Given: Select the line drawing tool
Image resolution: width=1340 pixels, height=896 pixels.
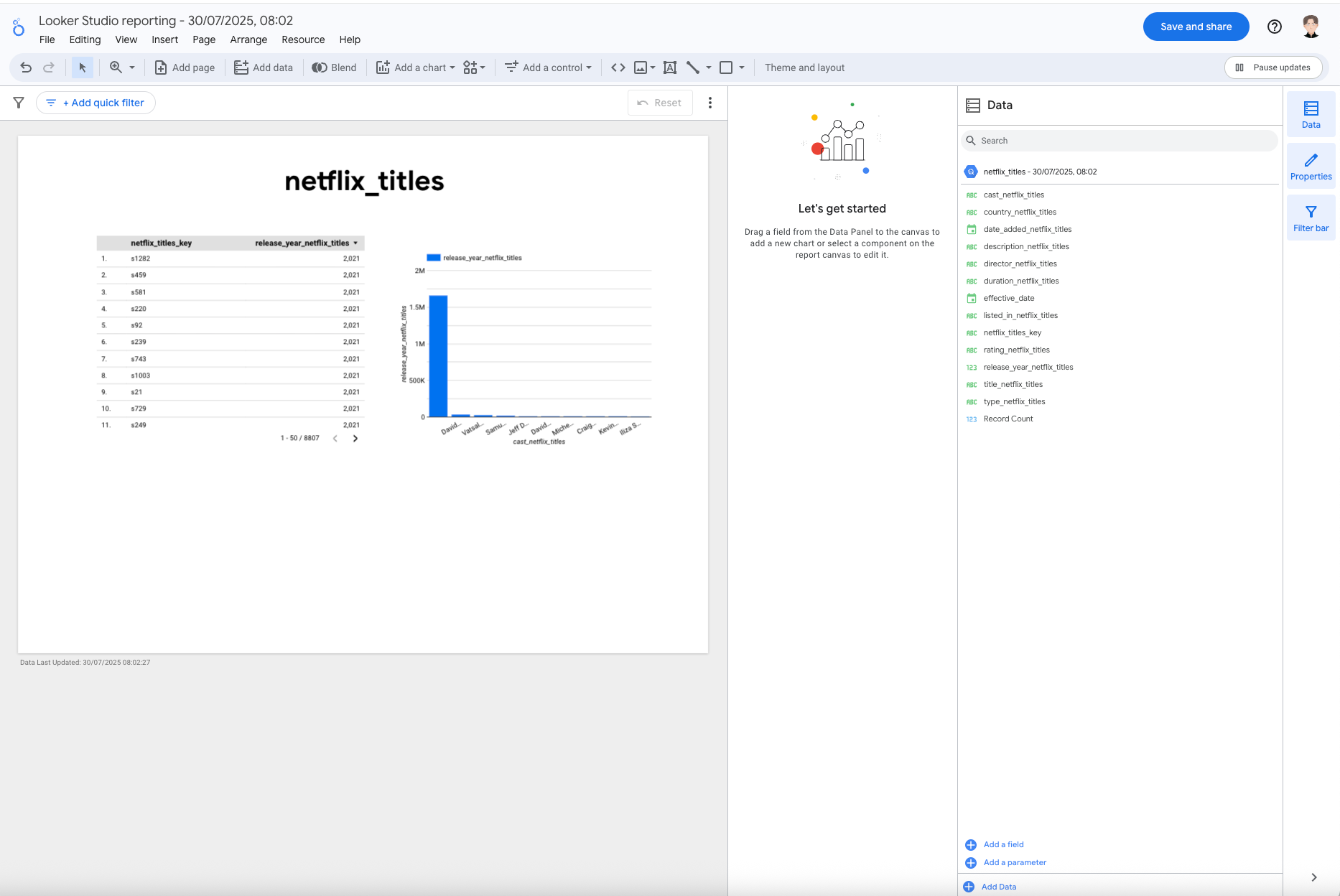Looking at the screenshot, I should [x=693, y=67].
